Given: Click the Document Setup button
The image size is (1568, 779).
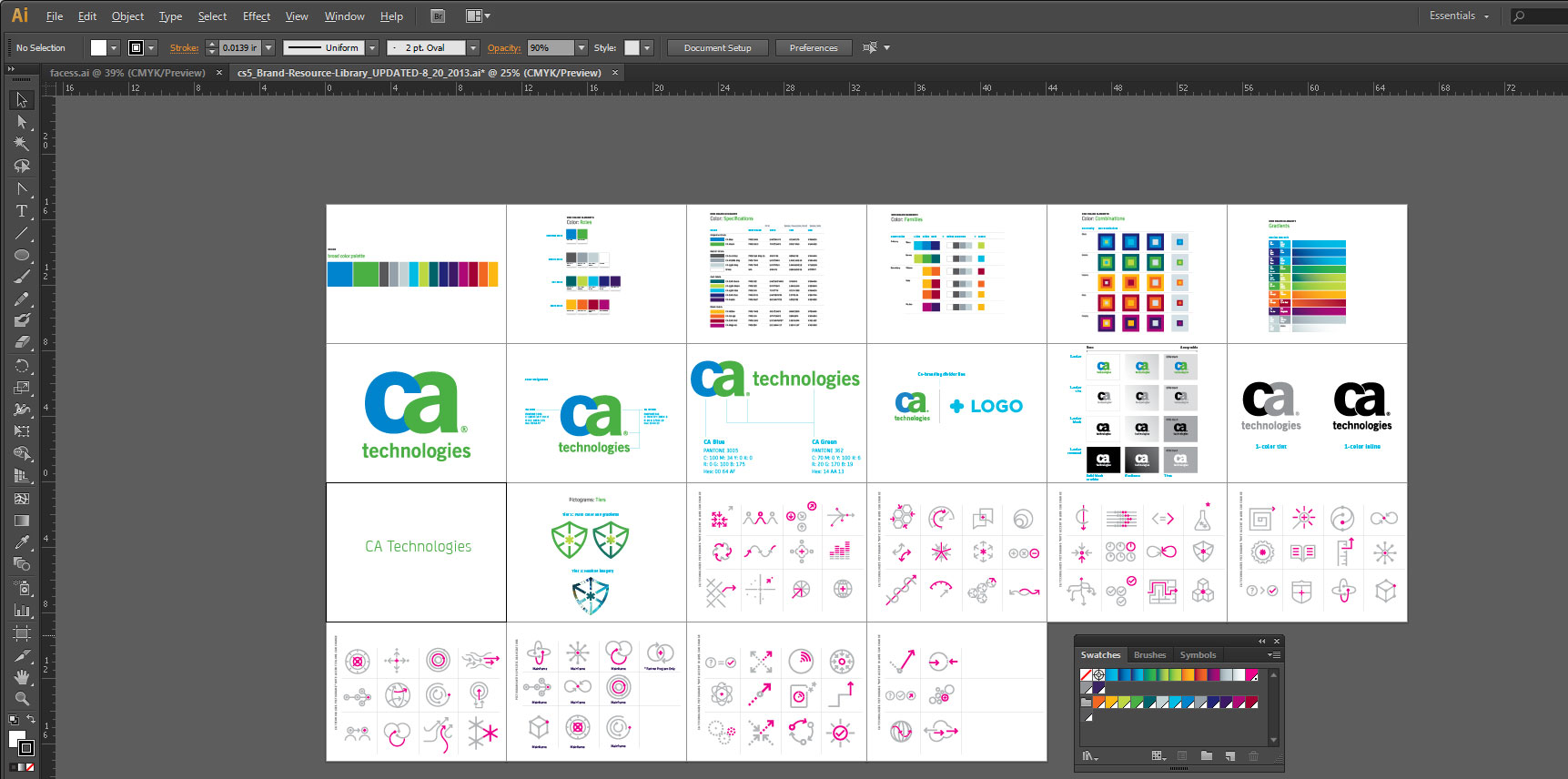Looking at the screenshot, I should [x=717, y=47].
